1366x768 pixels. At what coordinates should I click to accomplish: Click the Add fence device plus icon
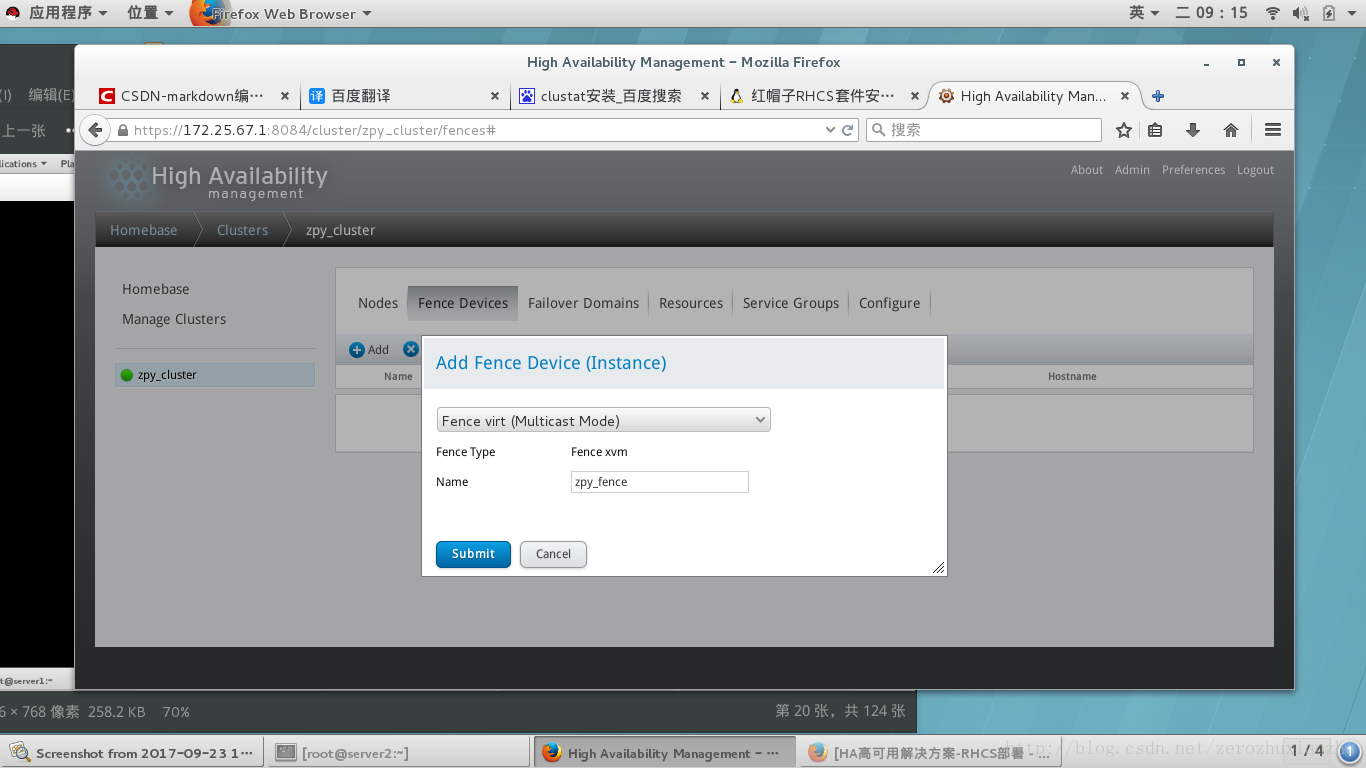tap(356, 350)
